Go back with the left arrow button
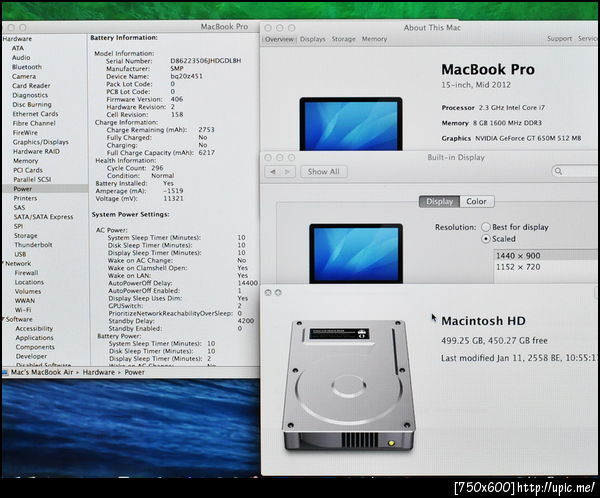Image resolution: width=600 pixels, height=498 pixels. pos(272,172)
